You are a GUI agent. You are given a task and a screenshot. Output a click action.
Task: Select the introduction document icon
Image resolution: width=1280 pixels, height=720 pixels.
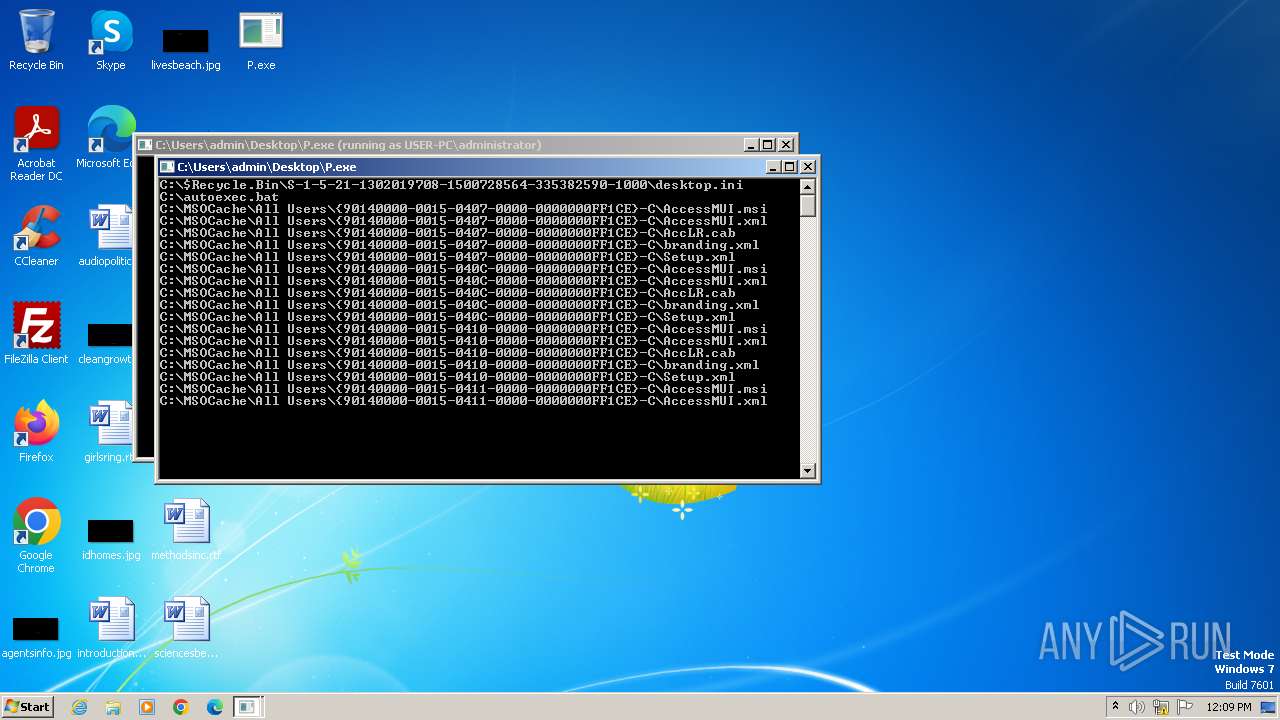pyautogui.click(x=111, y=628)
